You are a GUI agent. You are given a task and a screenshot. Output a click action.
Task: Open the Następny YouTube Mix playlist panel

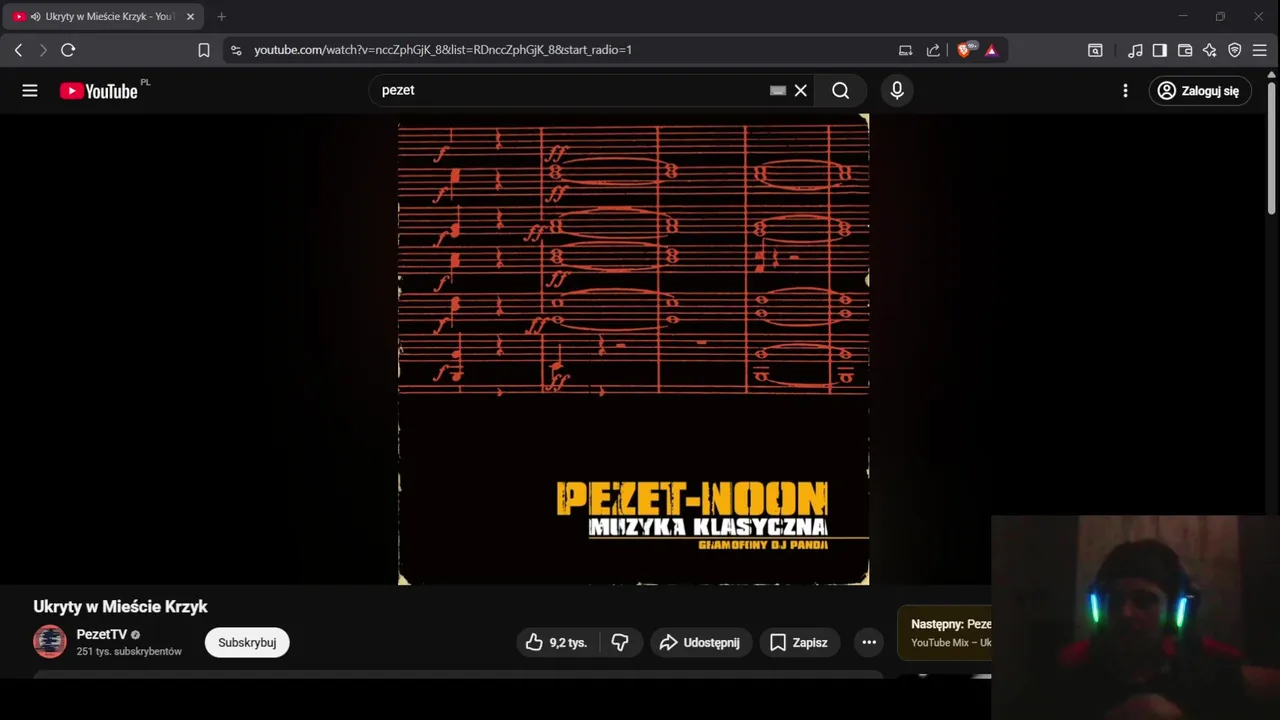[945, 633]
